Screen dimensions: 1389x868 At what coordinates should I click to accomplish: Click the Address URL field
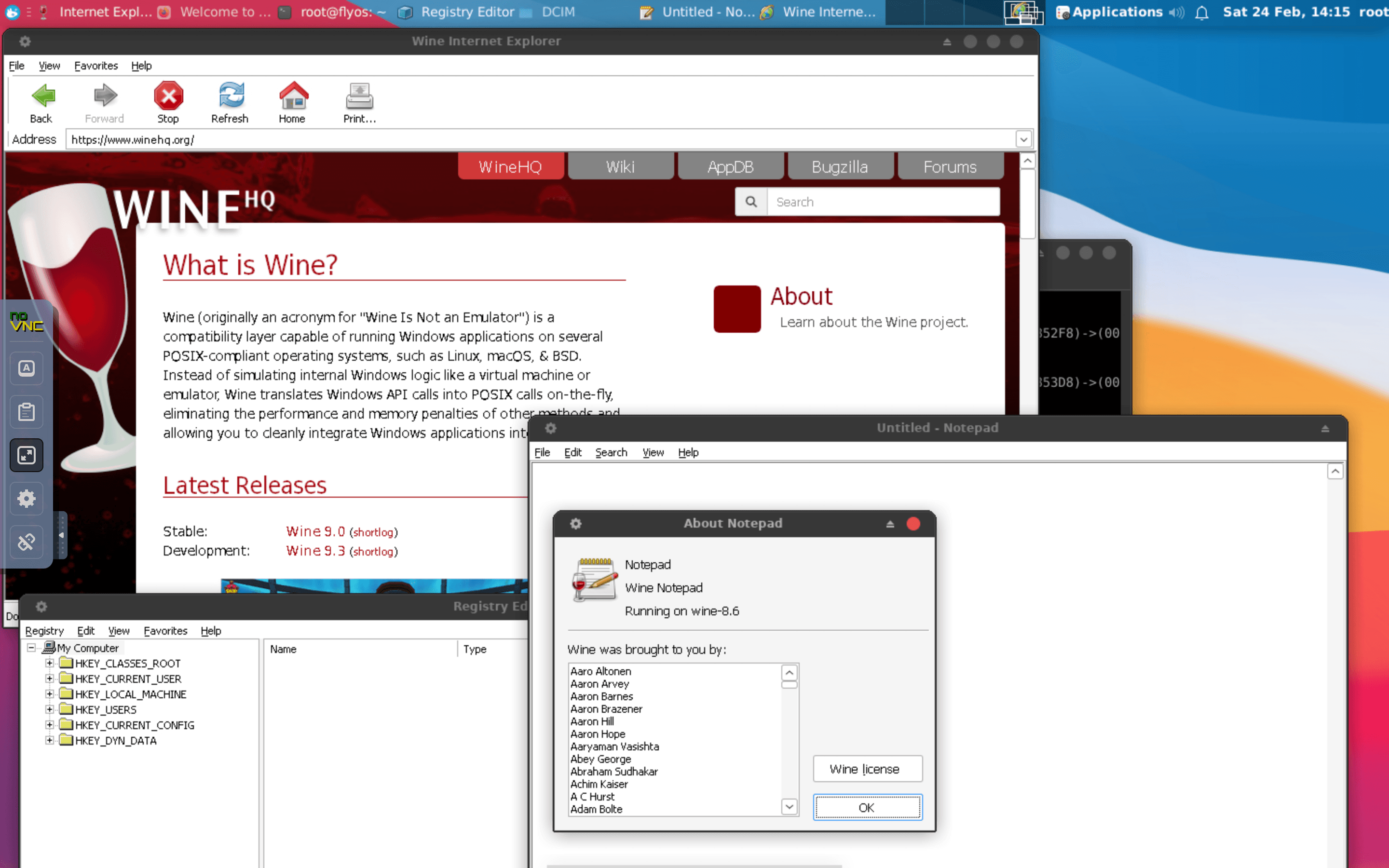tap(540, 139)
